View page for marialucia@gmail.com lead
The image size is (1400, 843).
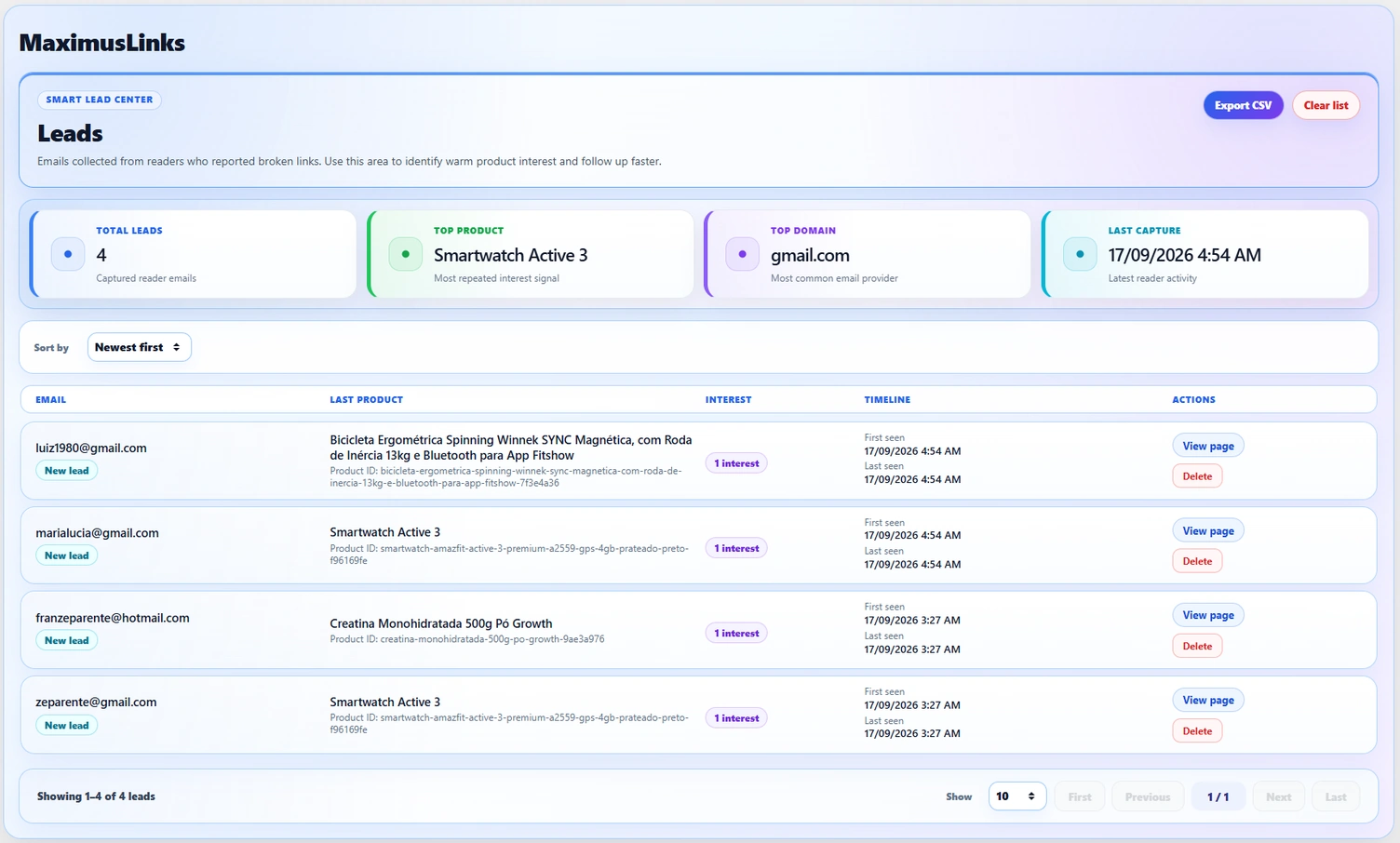pyautogui.click(x=1207, y=530)
